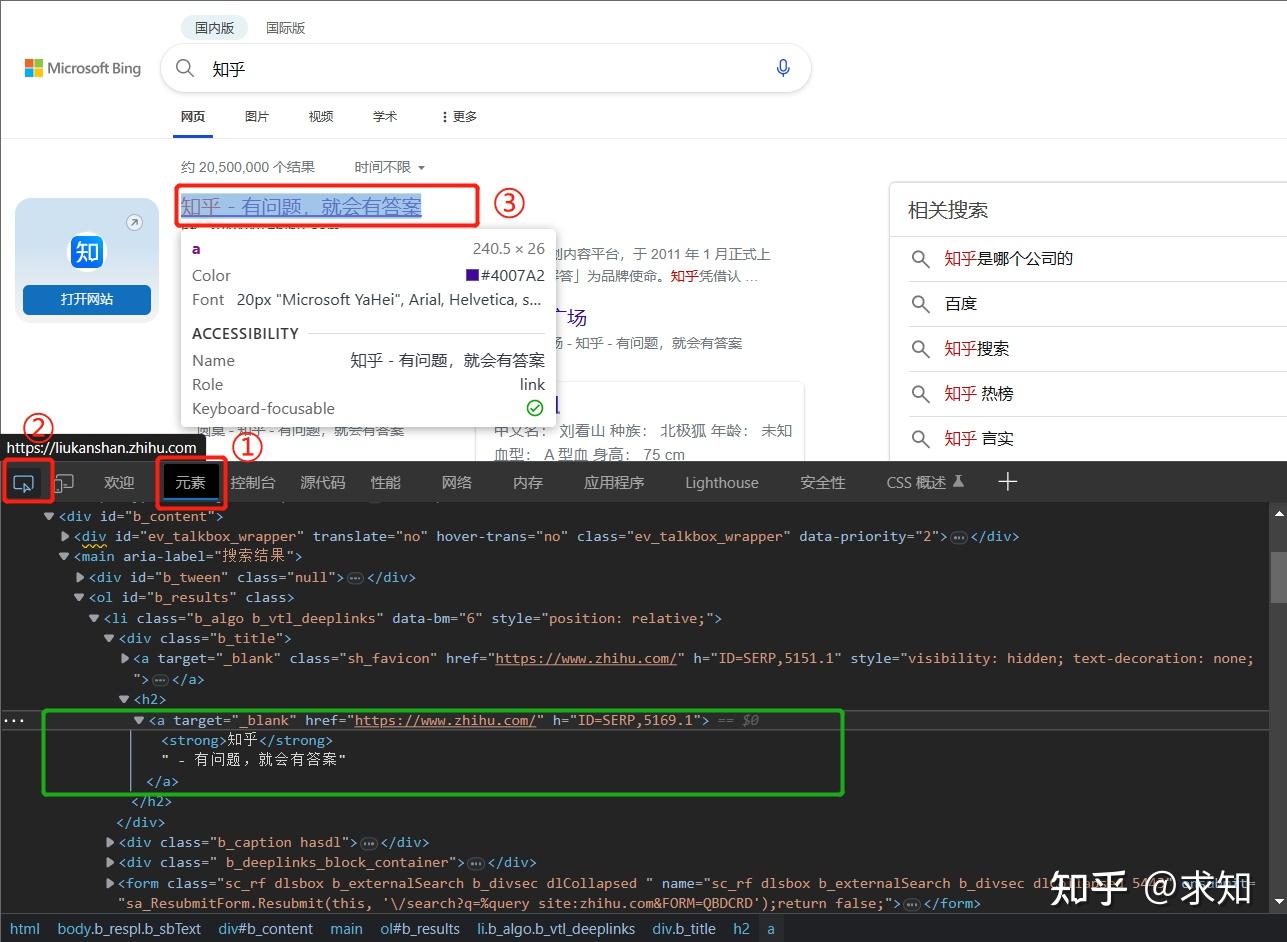The width and height of the screenshot is (1287, 942).
Task: Select the 图片 search category
Action: [257, 116]
